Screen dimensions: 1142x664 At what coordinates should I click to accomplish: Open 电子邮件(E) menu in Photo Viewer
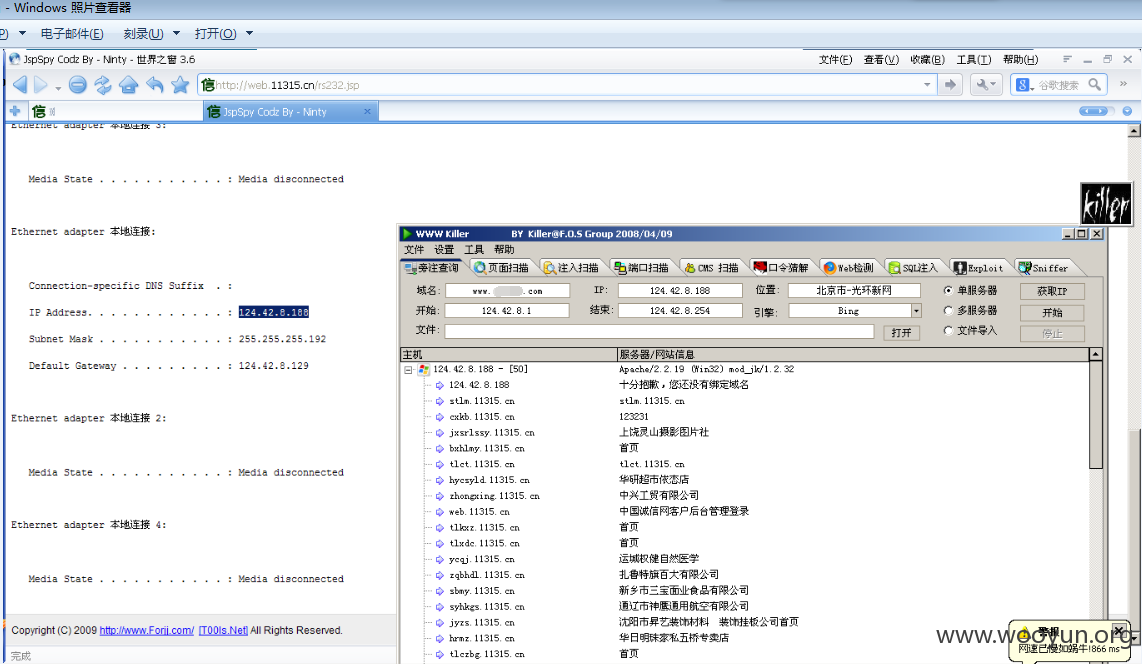pos(71,33)
